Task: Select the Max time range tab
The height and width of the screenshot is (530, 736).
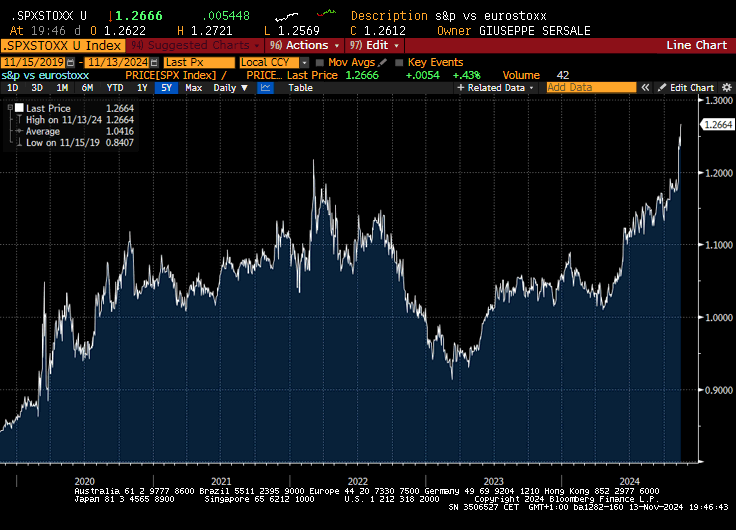Action: coord(193,88)
